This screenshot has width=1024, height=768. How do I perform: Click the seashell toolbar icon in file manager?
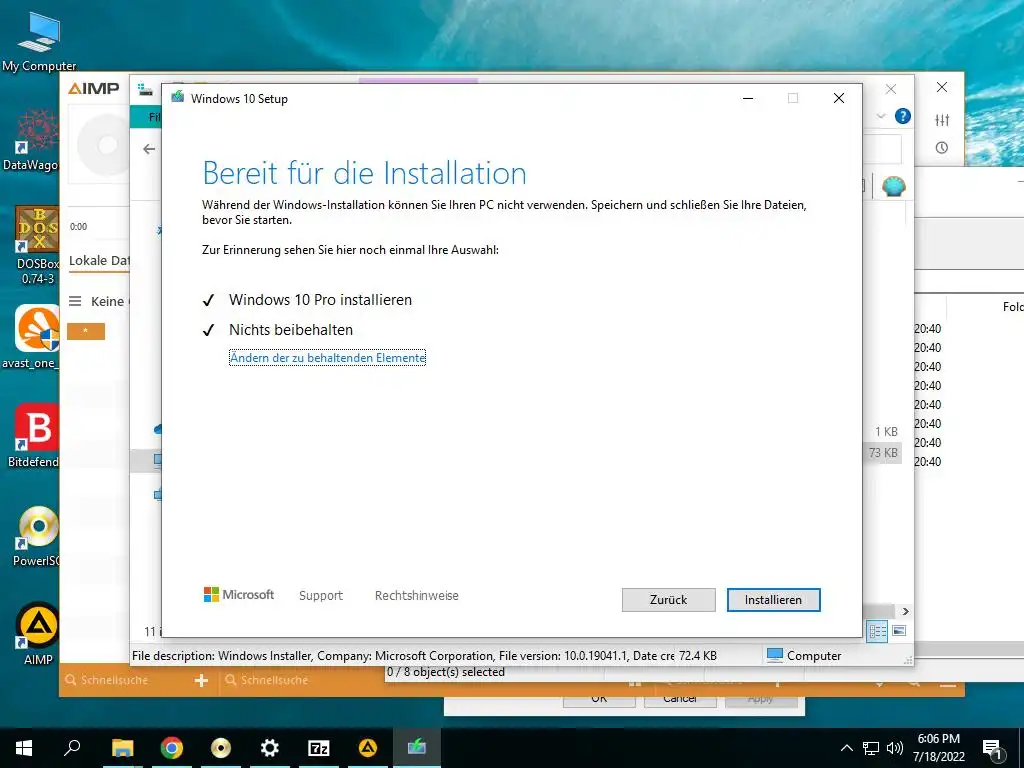[893, 187]
